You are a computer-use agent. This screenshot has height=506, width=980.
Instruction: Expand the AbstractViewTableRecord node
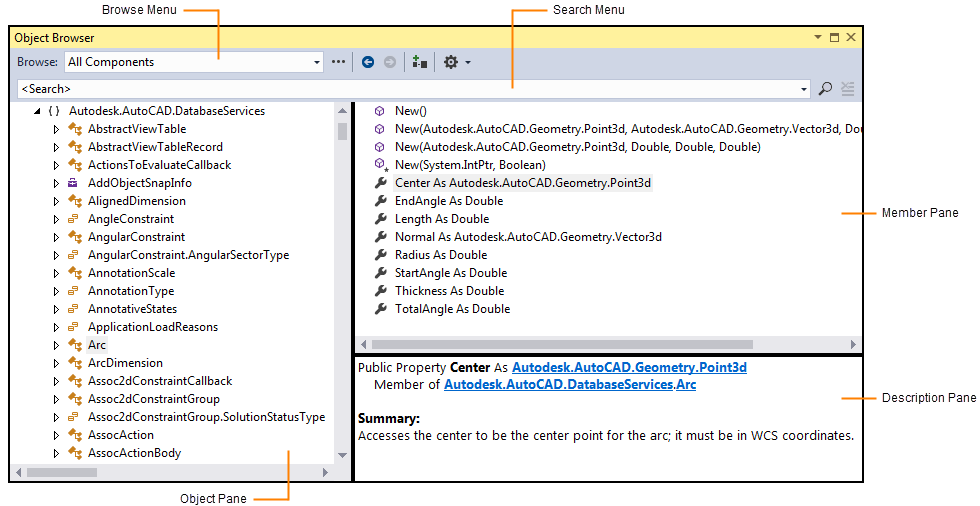(x=56, y=147)
